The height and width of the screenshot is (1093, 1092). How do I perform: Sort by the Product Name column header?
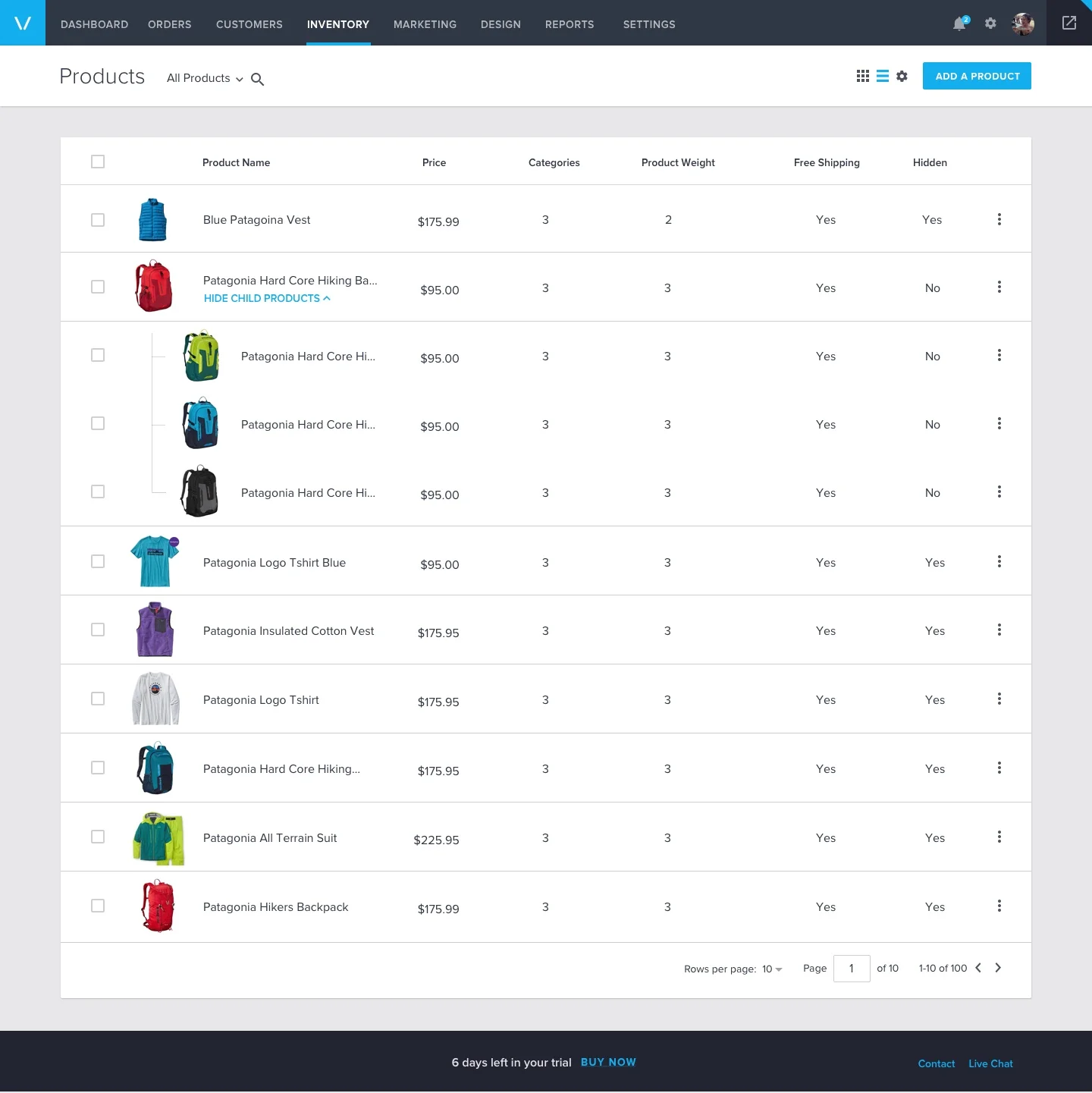[x=236, y=162]
